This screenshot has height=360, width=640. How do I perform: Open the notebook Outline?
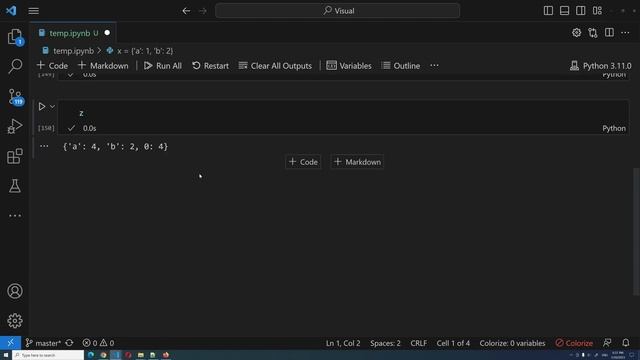pos(401,66)
